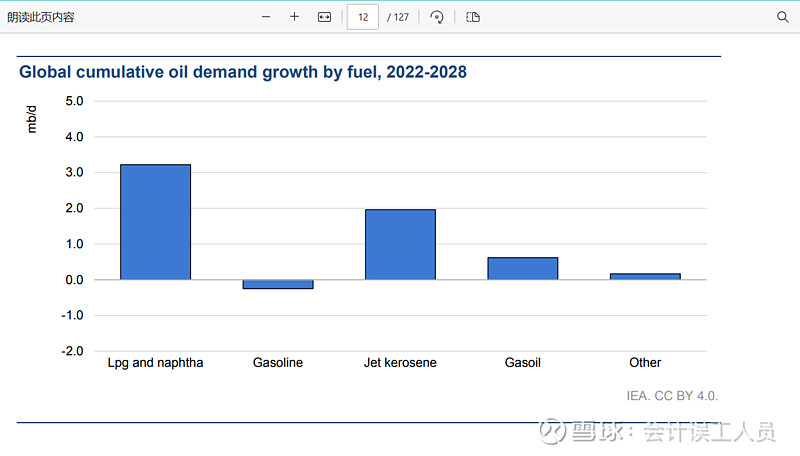Click the 'Lpg and naphtha' axis label

tap(155, 363)
